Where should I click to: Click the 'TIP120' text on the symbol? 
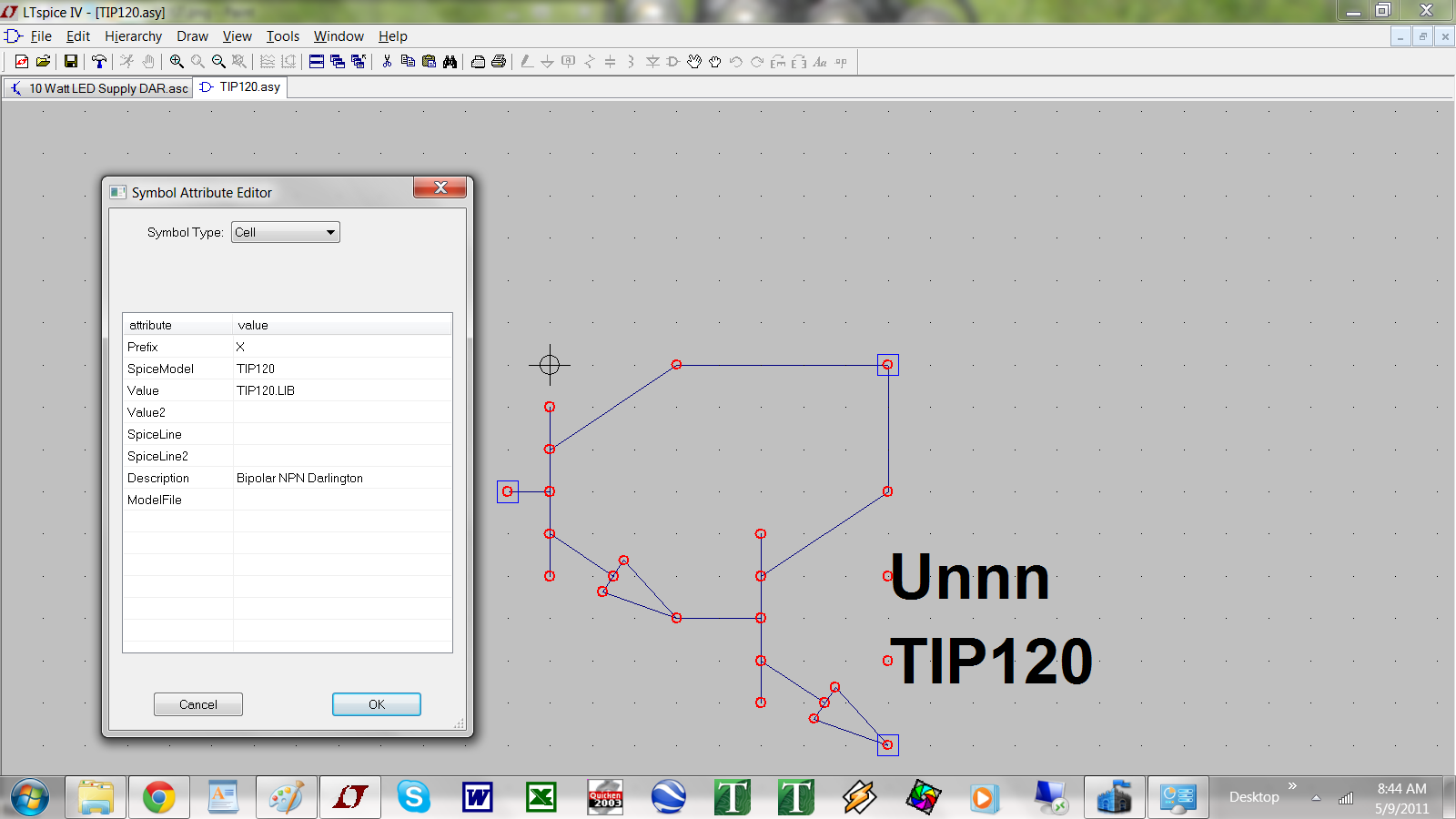click(x=992, y=661)
